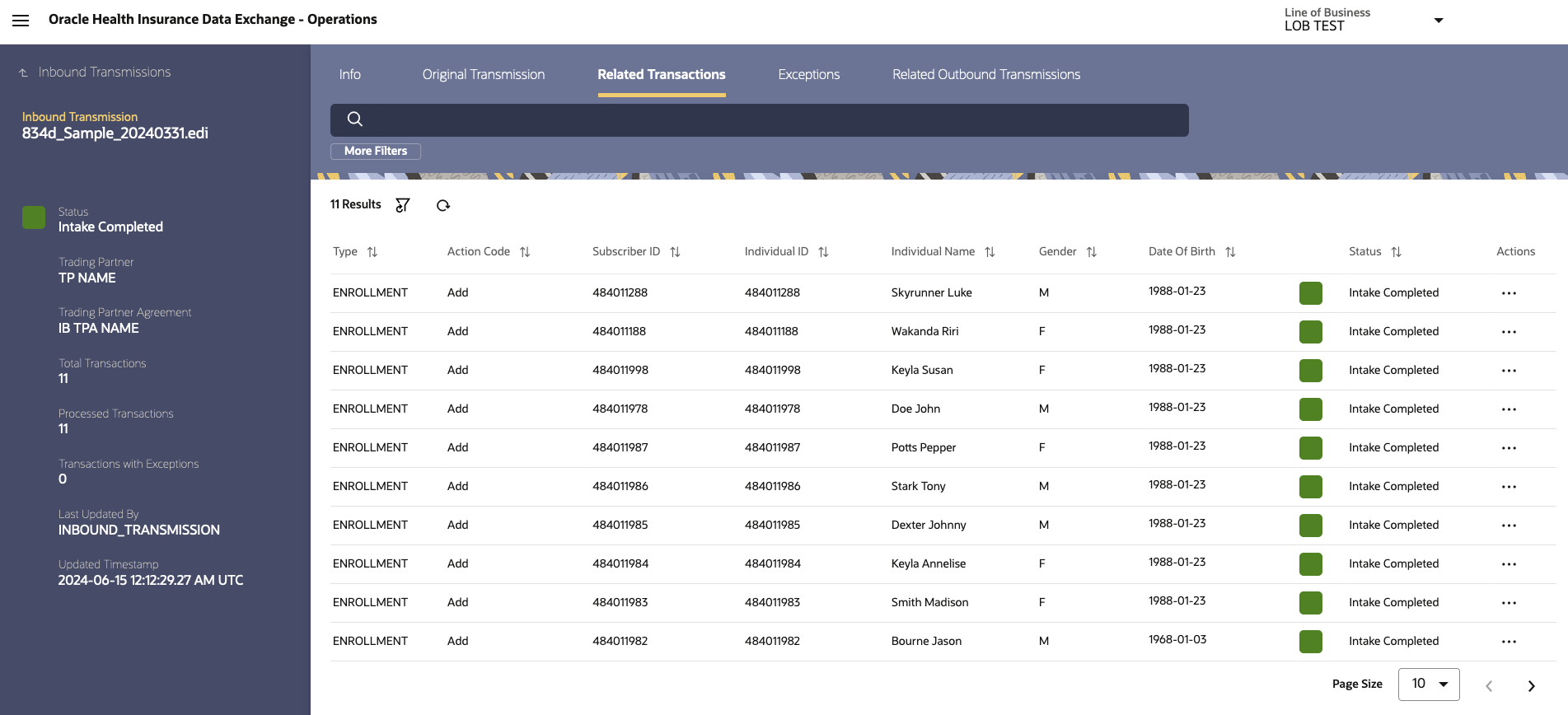Click individual name Keyla Annelise
Screen dimensions: 1568x715
coord(928,563)
